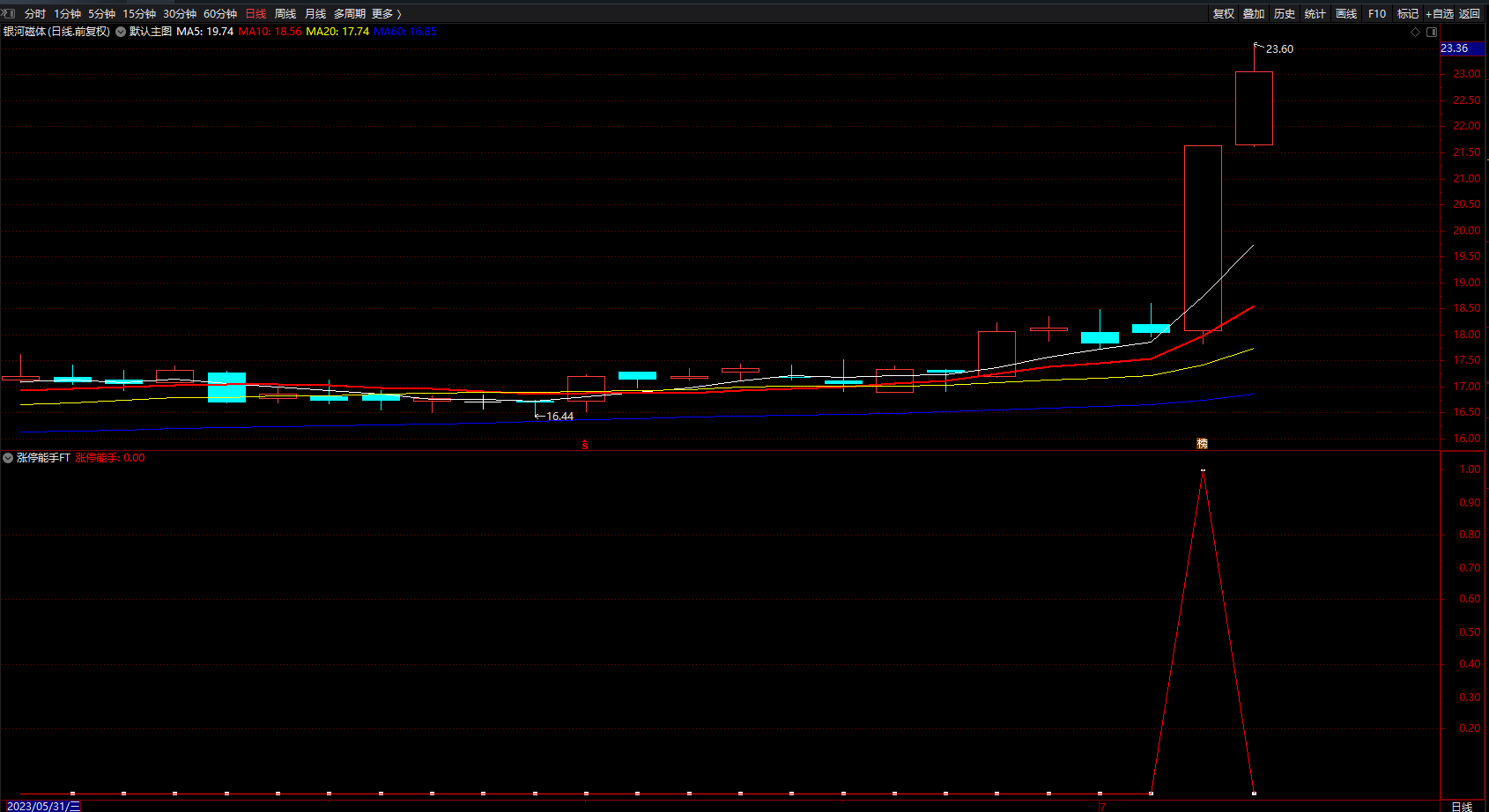Click the MA10: 18.56 readout
Image resolution: width=1489 pixels, height=812 pixels.
coord(270,32)
